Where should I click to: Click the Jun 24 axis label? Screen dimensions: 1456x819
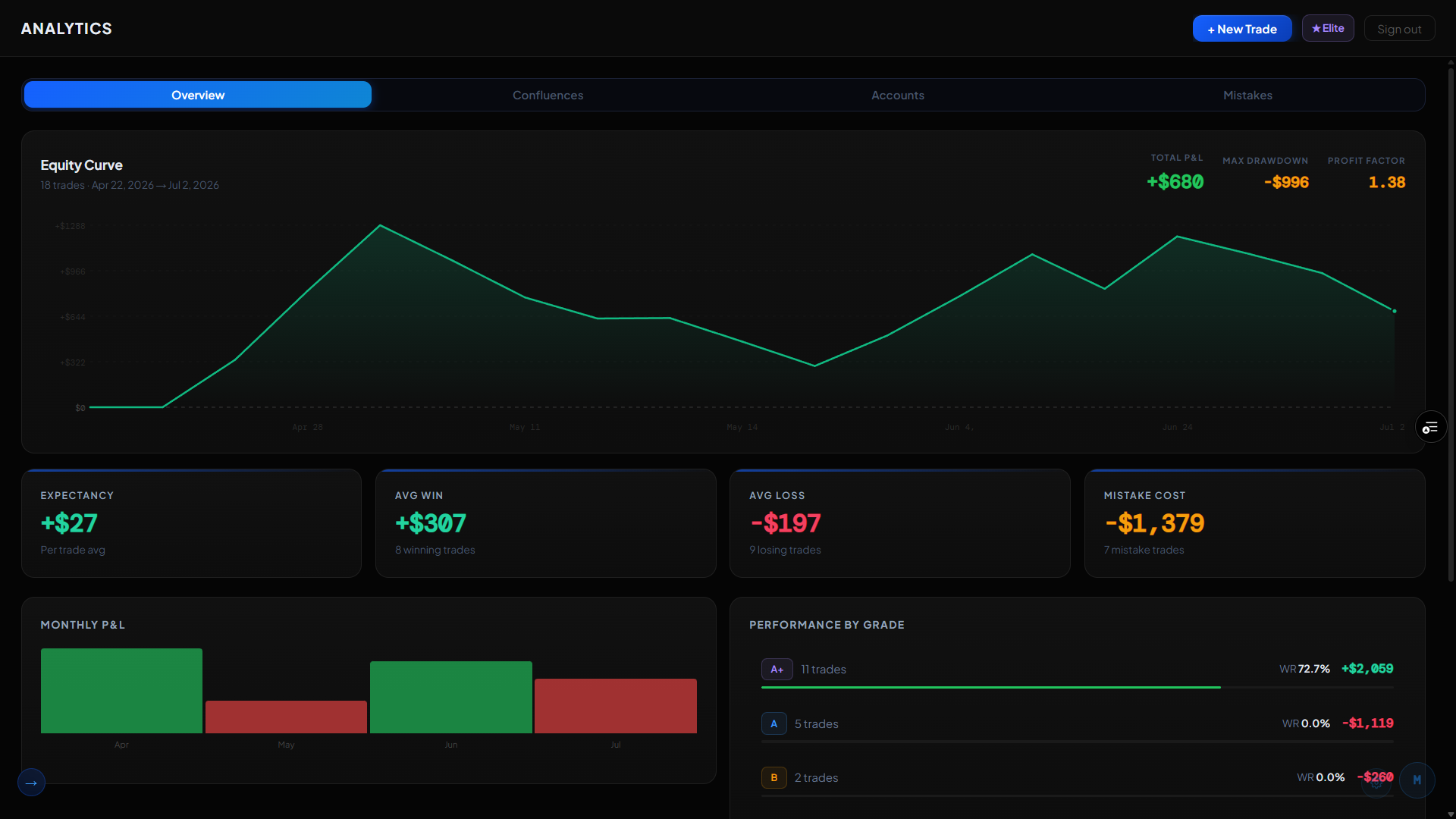pos(1177,428)
